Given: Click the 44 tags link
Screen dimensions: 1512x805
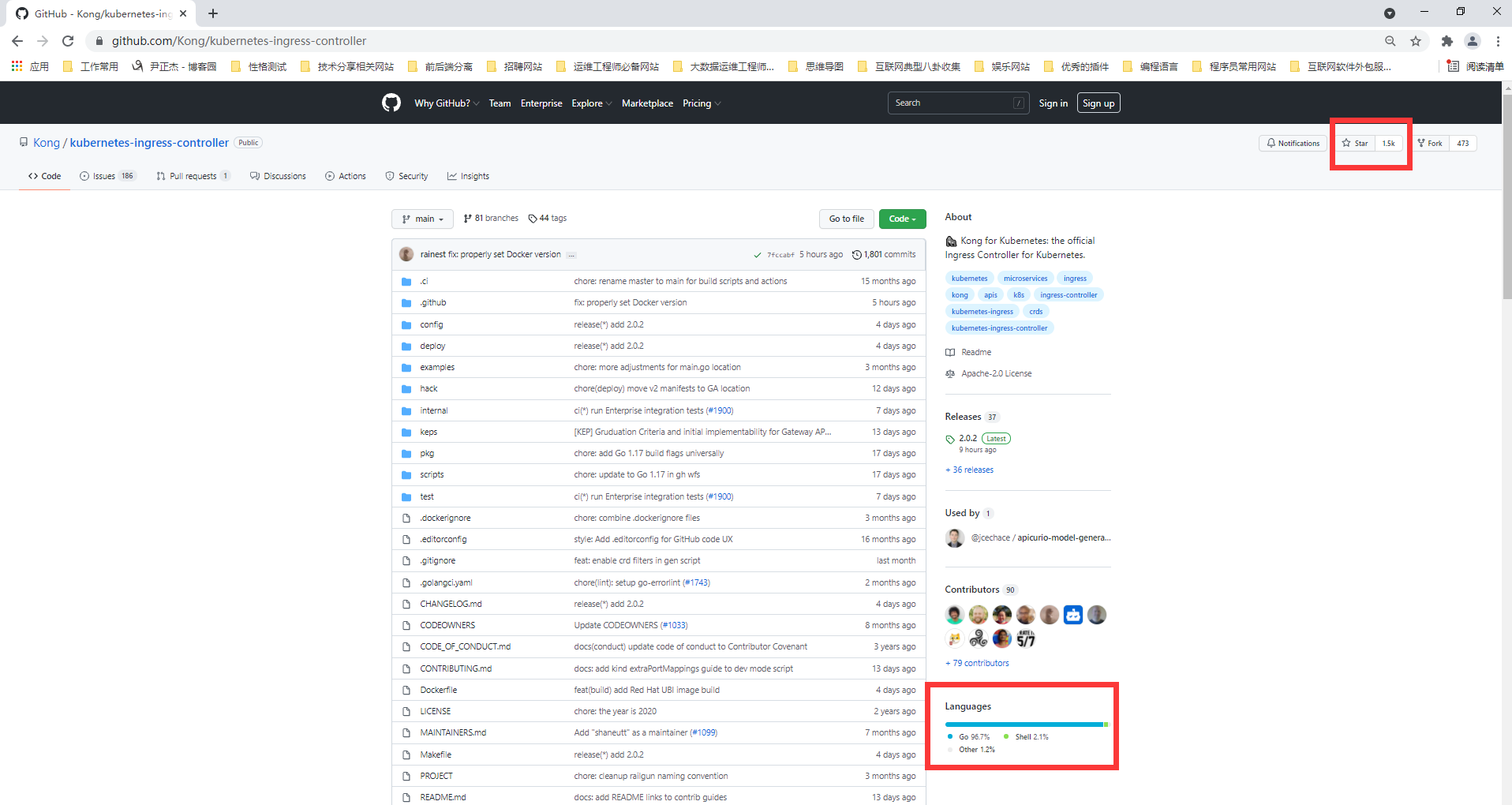Looking at the screenshot, I should [x=548, y=219].
